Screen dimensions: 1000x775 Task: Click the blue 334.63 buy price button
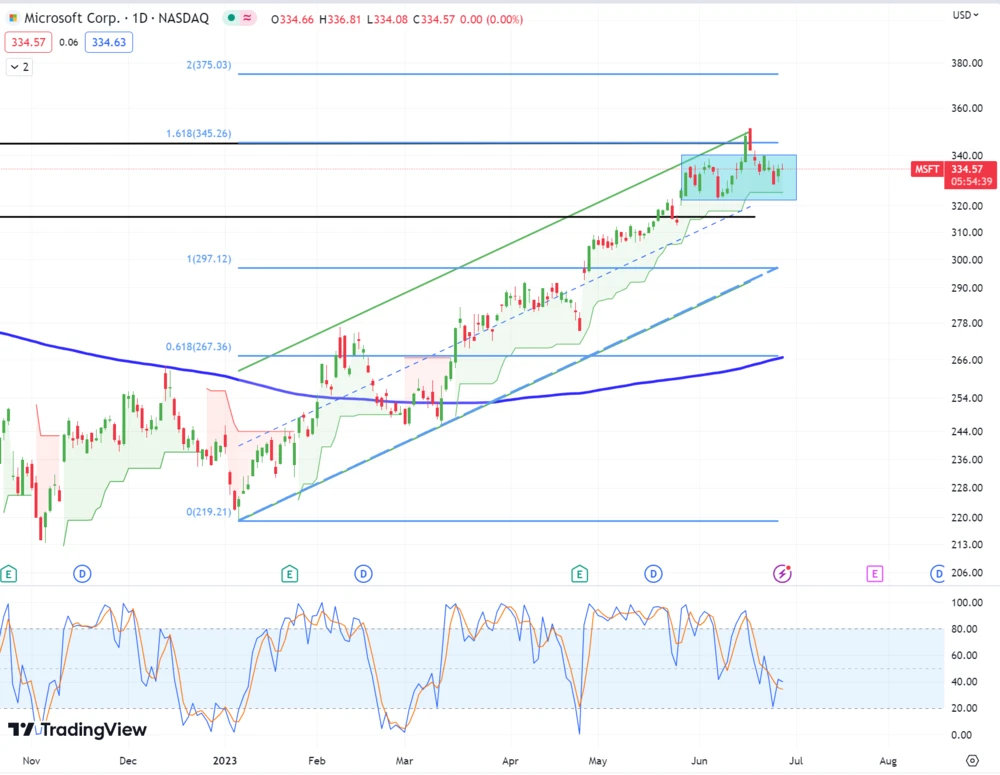(108, 42)
